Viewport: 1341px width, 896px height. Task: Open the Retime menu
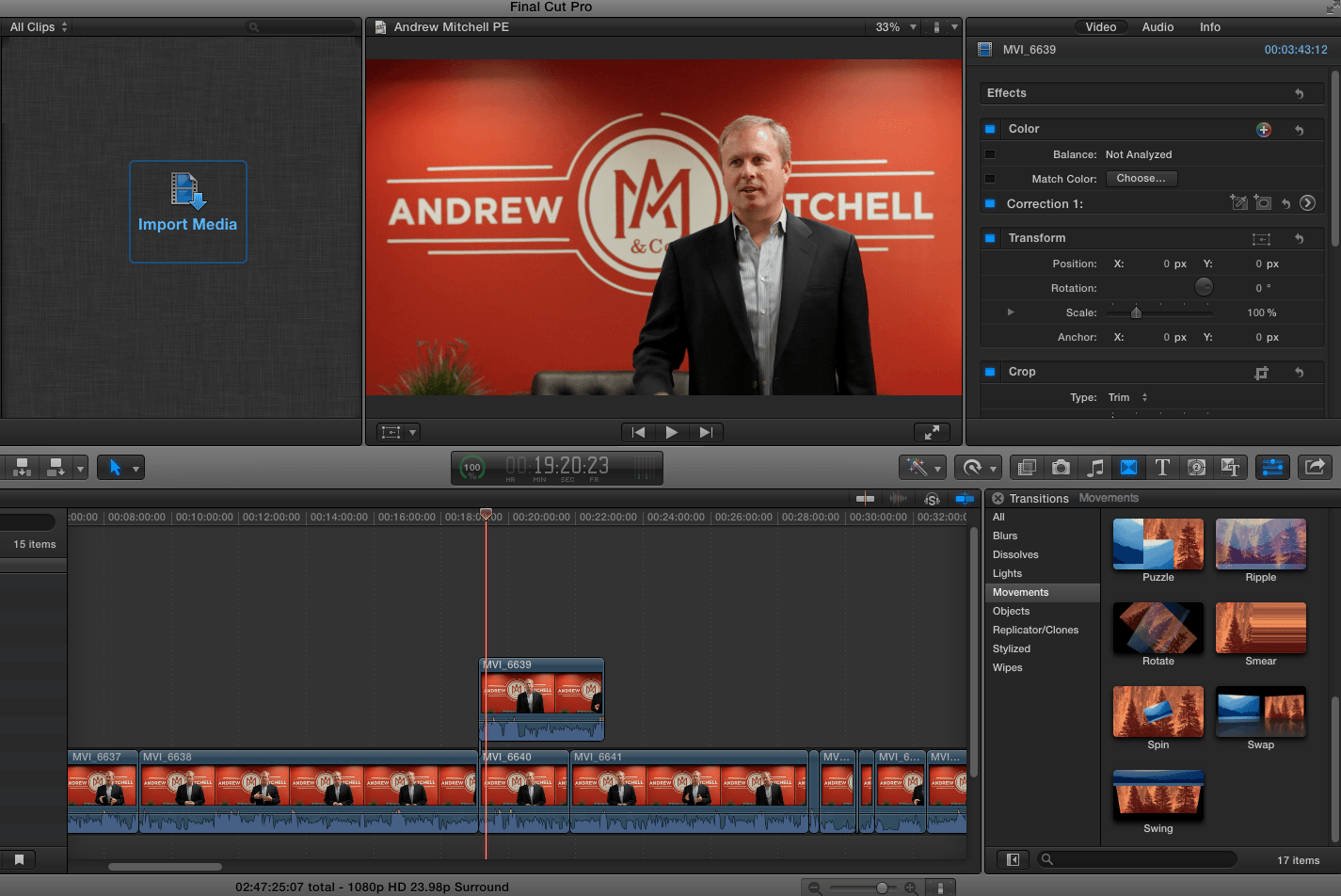[979, 467]
